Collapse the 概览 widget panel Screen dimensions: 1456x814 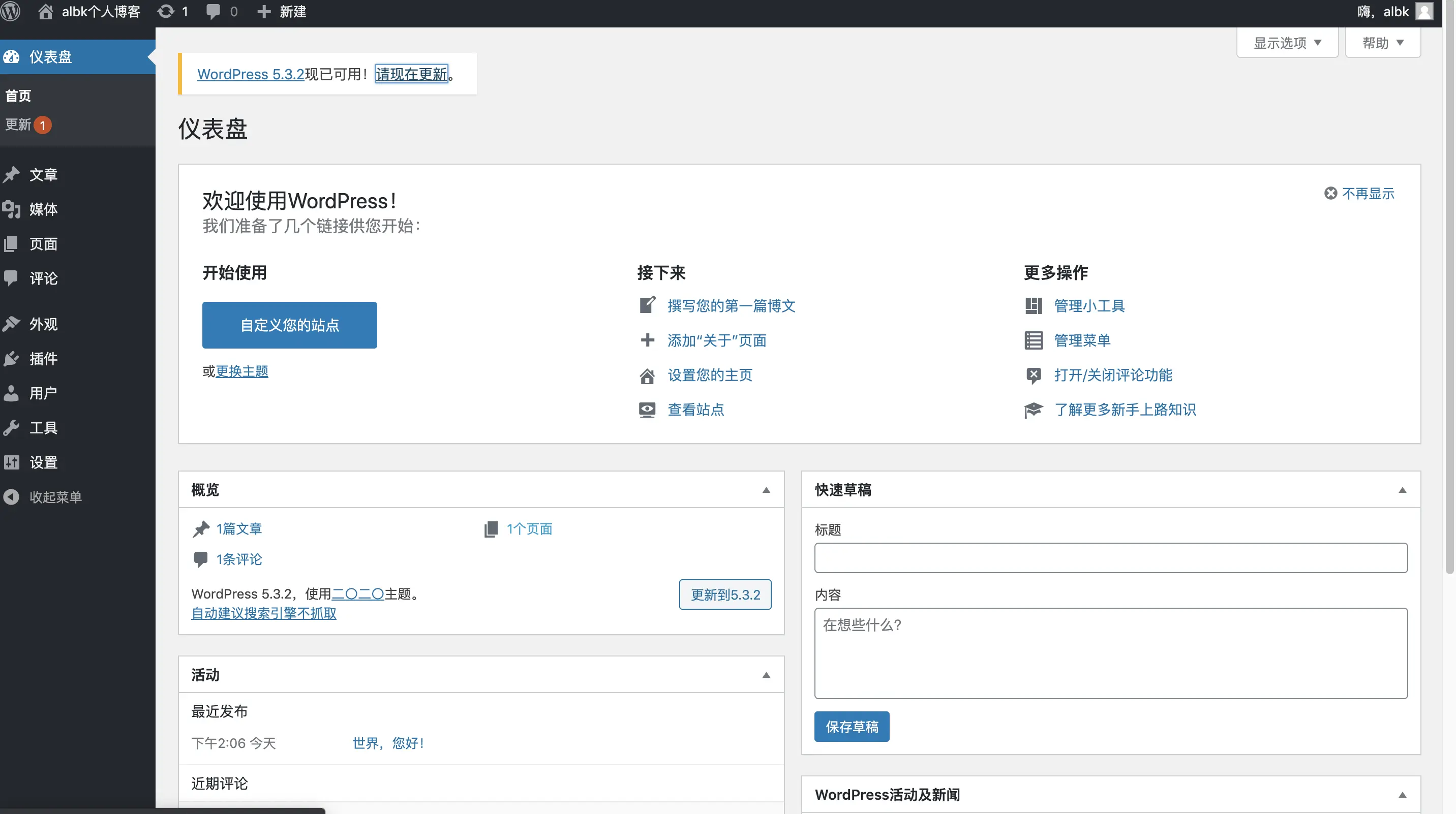point(767,490)
